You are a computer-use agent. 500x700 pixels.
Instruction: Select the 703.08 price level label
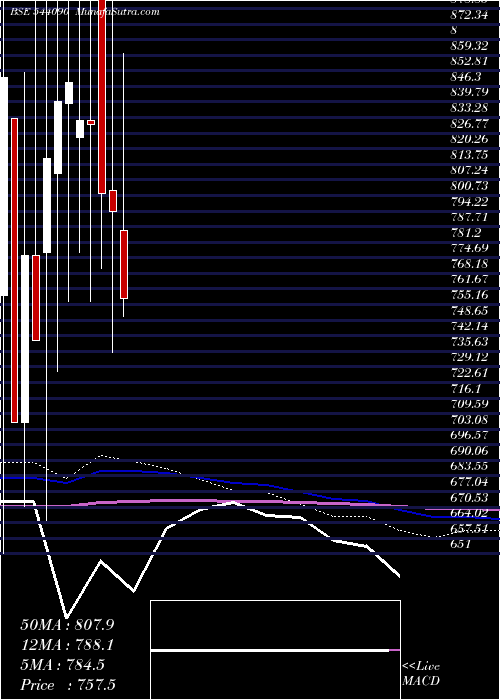468,419
